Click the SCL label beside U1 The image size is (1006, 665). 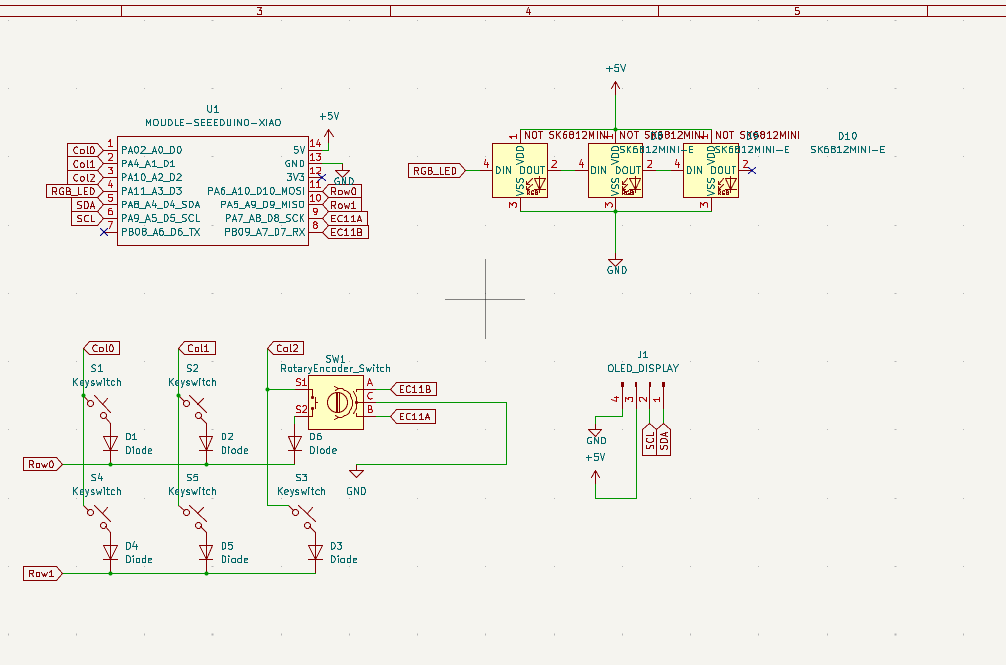[87, 219]
